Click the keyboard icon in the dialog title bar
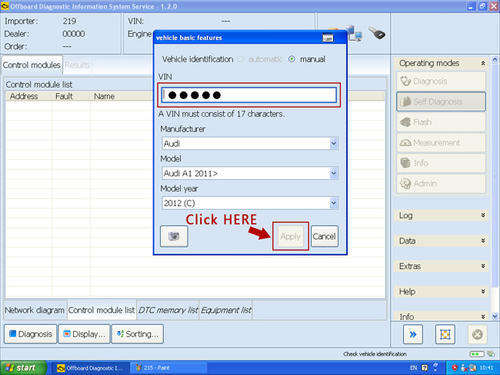The height and width of the screenshot is (375, 500). click(x=328, y=38)
